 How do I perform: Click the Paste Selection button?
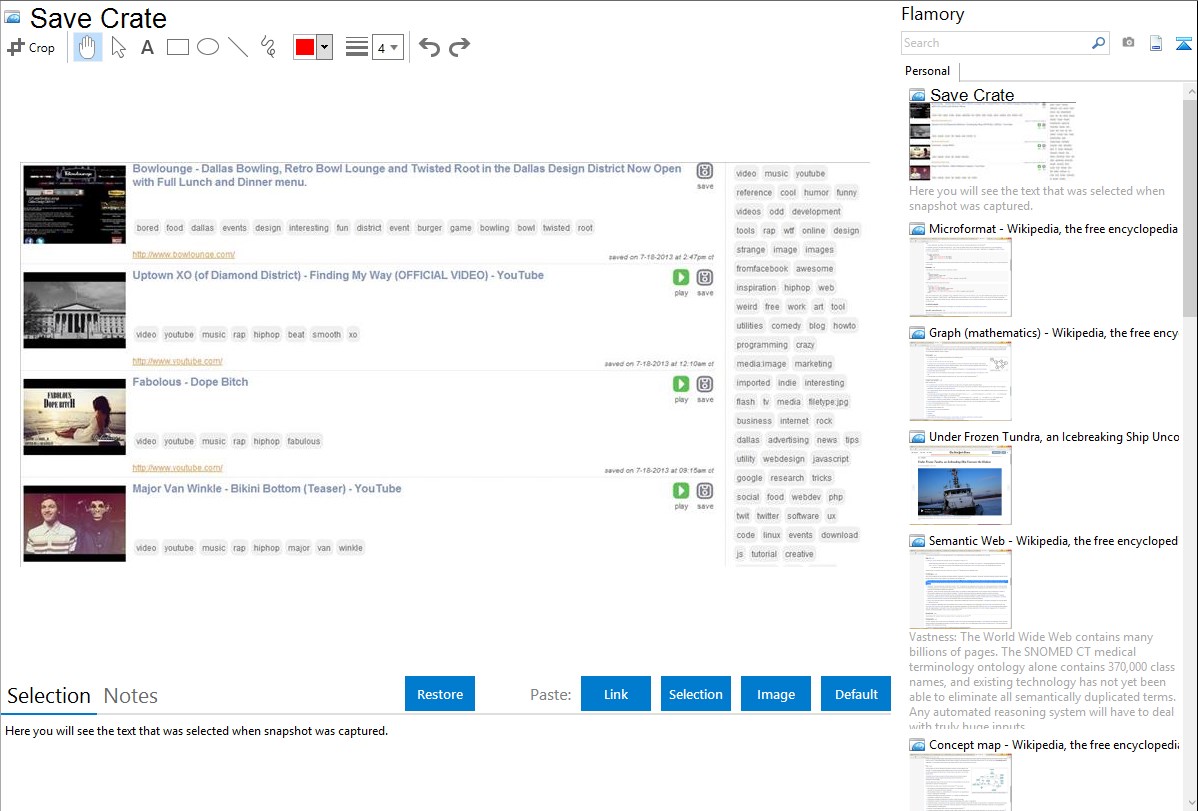[x=695, y=694]
